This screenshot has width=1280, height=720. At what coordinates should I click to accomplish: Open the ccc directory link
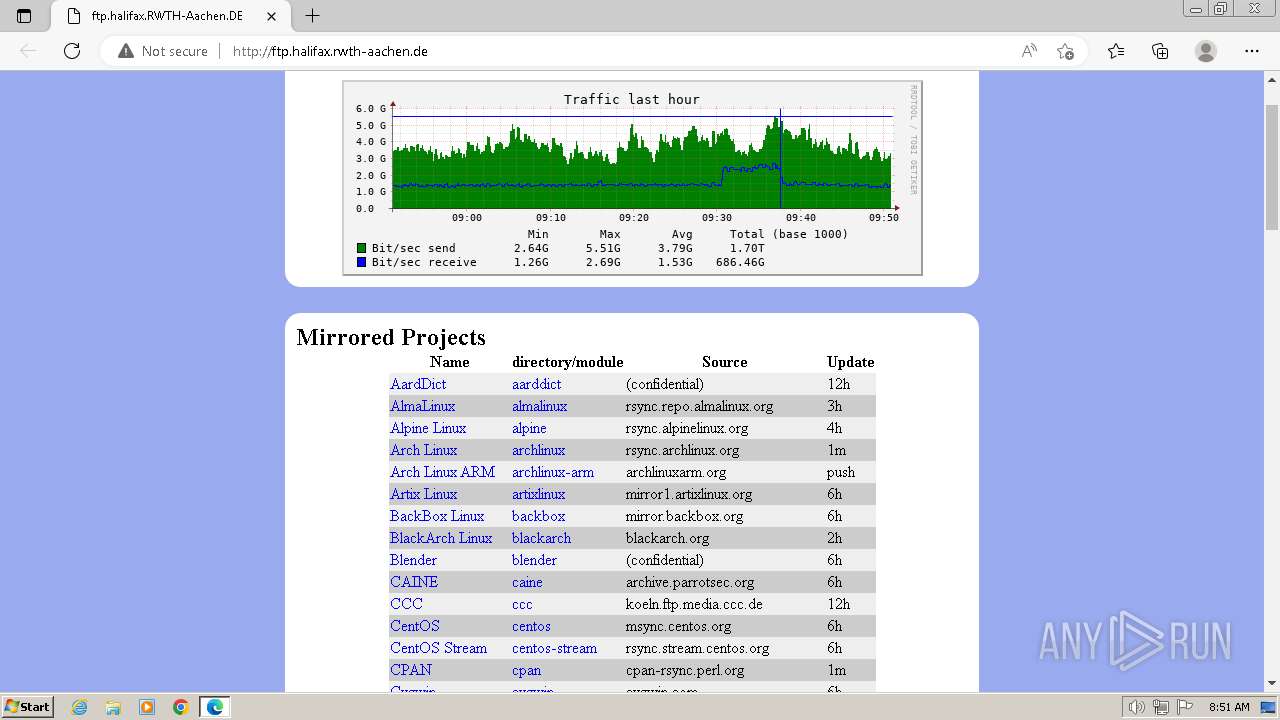tap(522, 604)
